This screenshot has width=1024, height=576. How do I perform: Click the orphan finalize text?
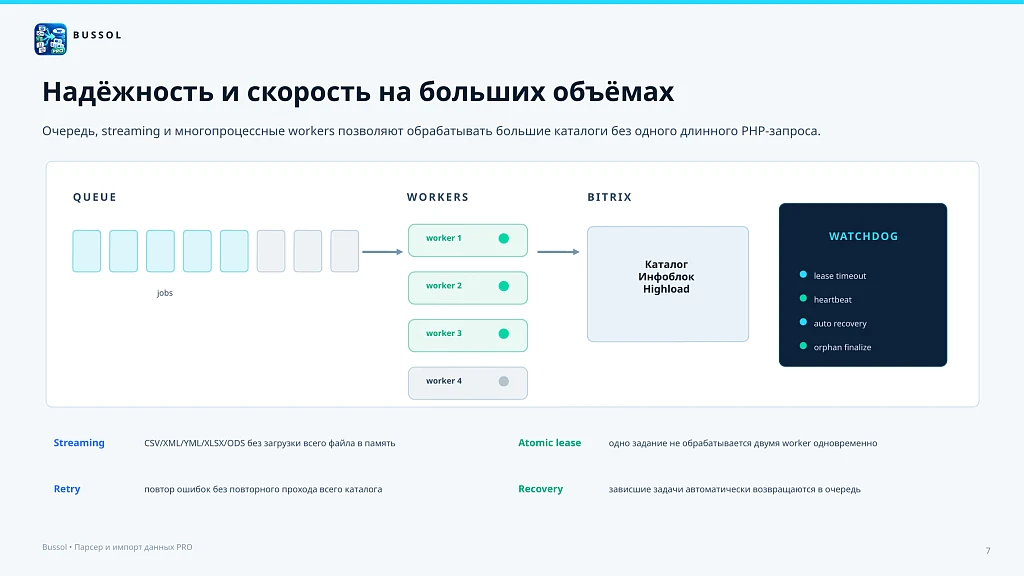point(842,347)
